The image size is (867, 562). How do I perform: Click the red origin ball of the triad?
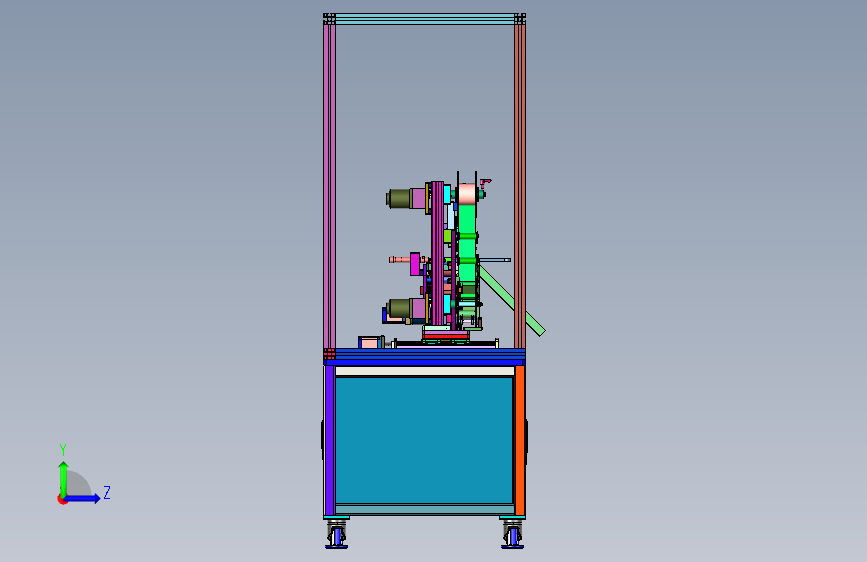pos(62,499)
